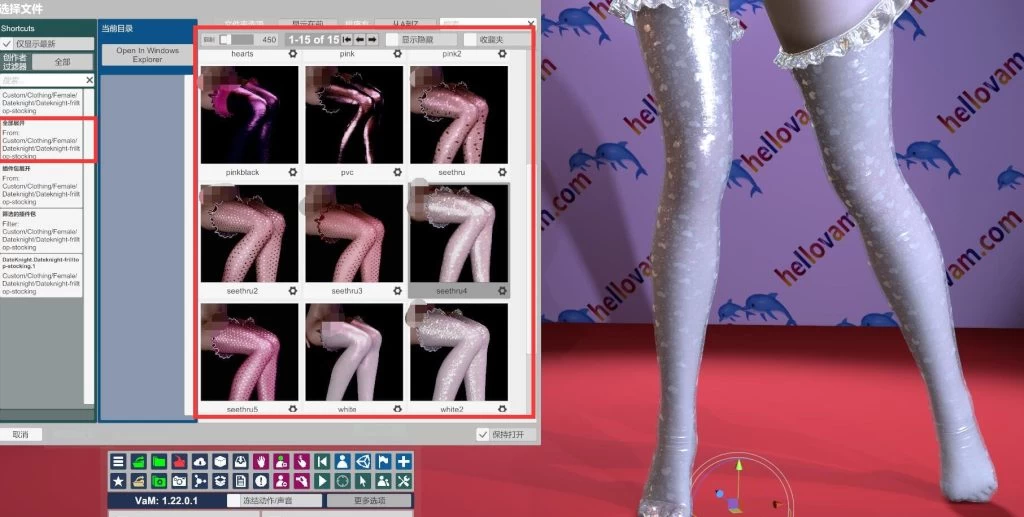Click the wrench and screwdriver tools icon
Image resolution: width=1024 pixels, height=517 pixels.
403,481
